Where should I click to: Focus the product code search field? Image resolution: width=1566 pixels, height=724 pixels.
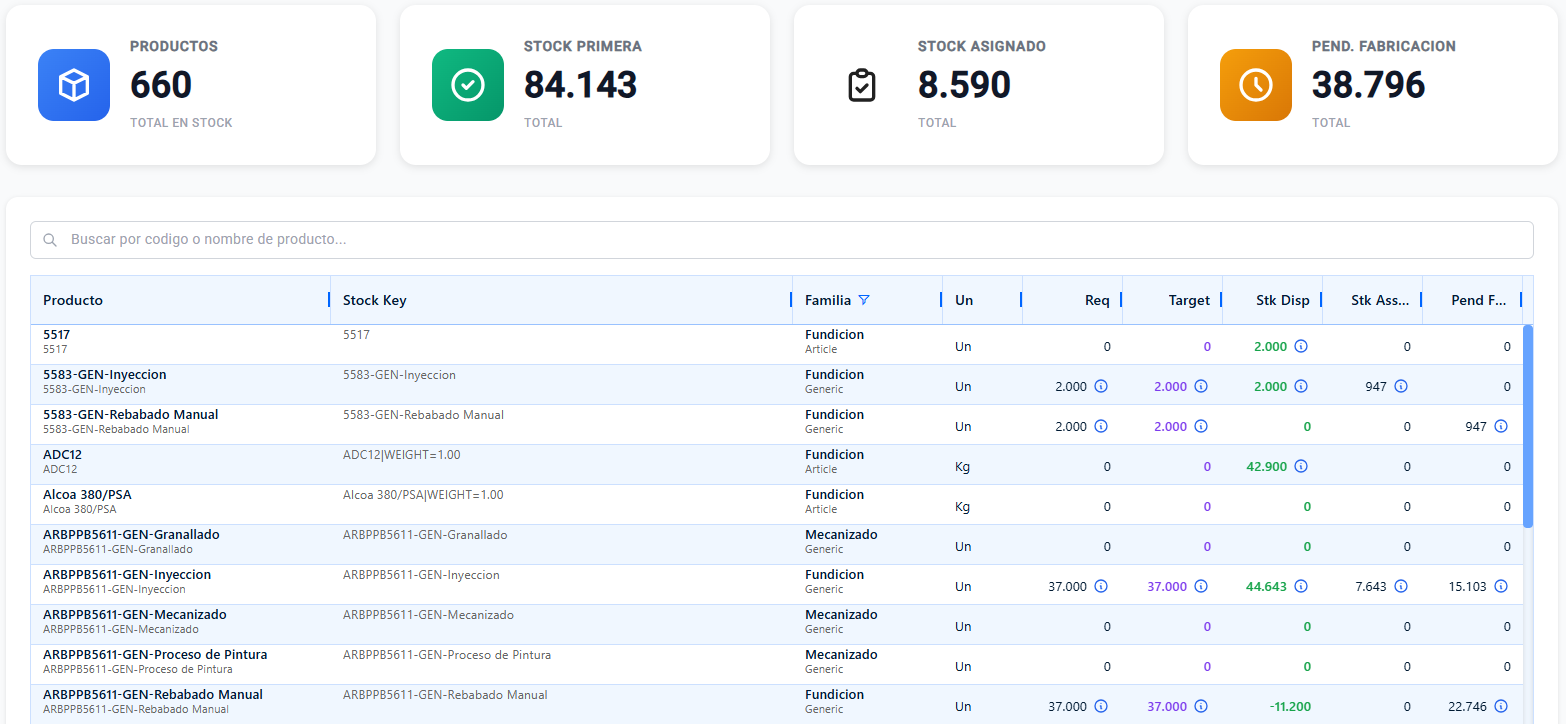(x=782, y=240)
